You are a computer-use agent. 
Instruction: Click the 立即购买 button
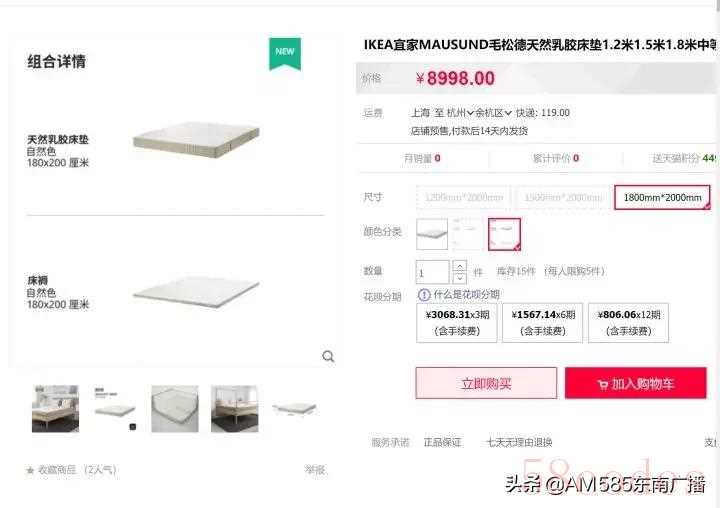pos(486,383)
